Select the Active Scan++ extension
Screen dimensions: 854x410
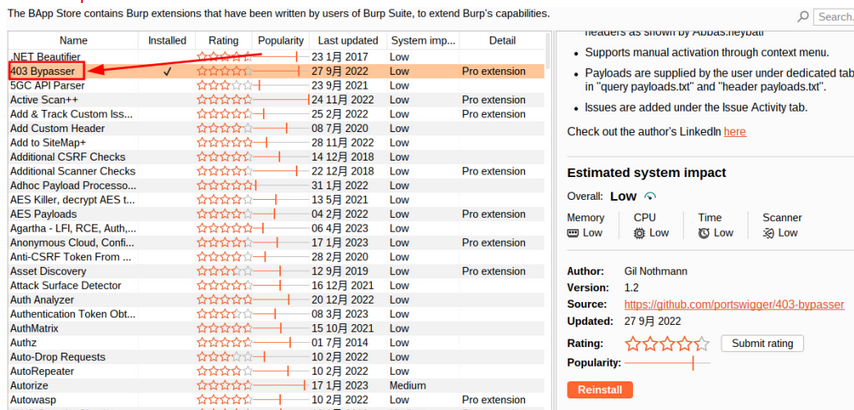[x=276, y=100]
